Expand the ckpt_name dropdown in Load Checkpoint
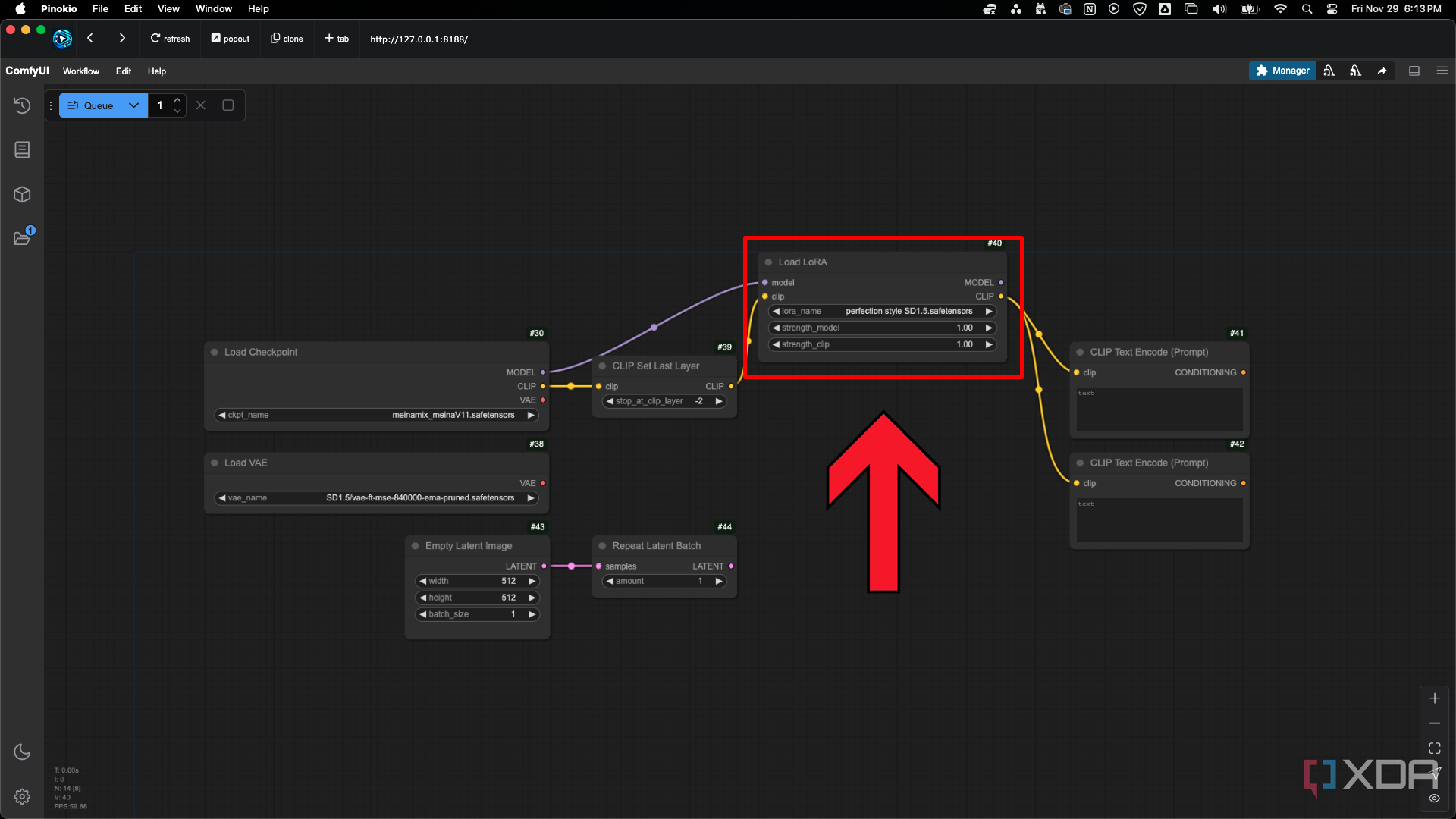Image resolution: width=1456 pixels, height=819 pixels. pyautogui.click(x=377, y=414)
